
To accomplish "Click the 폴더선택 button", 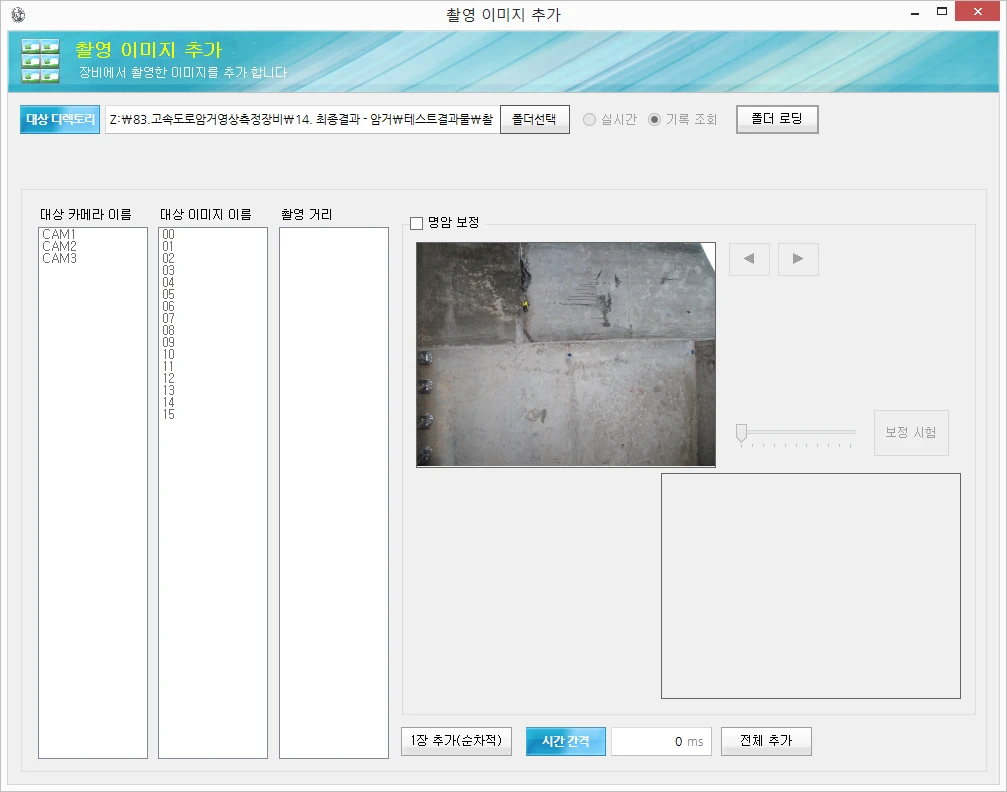I will click(534, 119).
